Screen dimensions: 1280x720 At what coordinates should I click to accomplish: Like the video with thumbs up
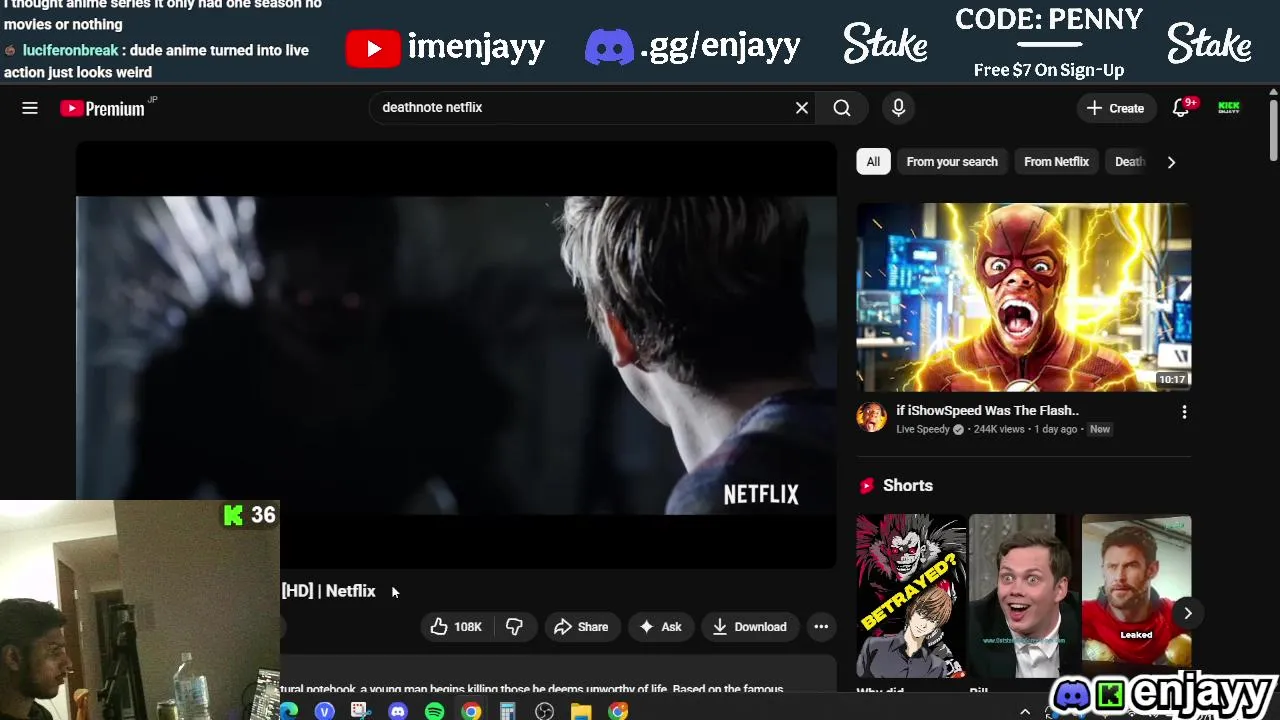(456, 627)
